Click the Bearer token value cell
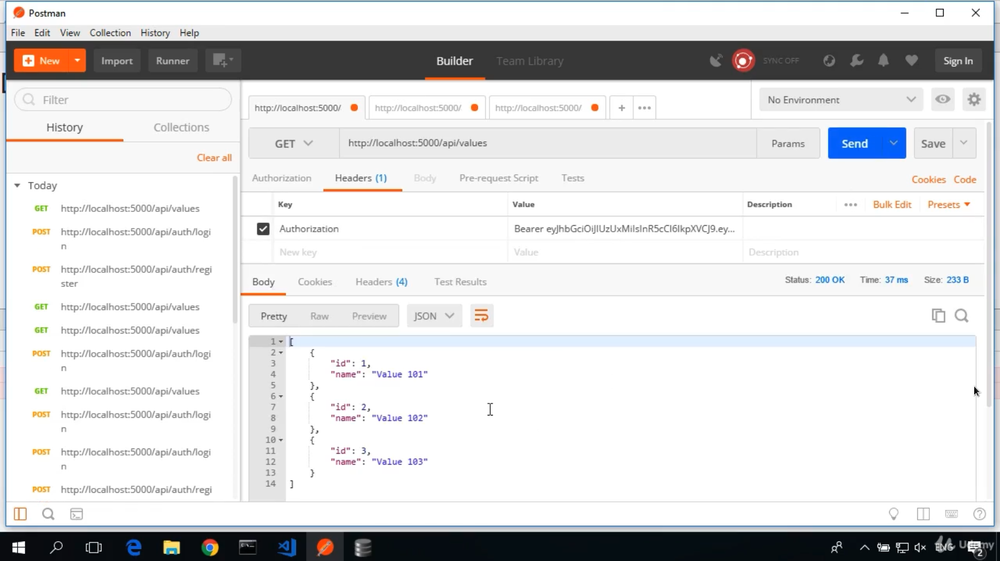 click(624, 229)
